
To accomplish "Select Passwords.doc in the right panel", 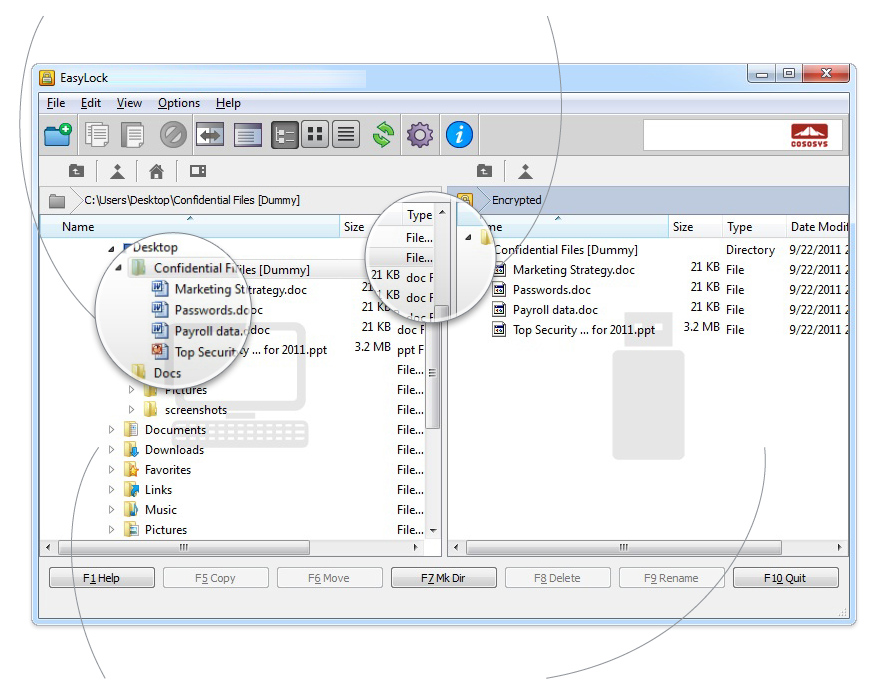I will coord(551,290).
